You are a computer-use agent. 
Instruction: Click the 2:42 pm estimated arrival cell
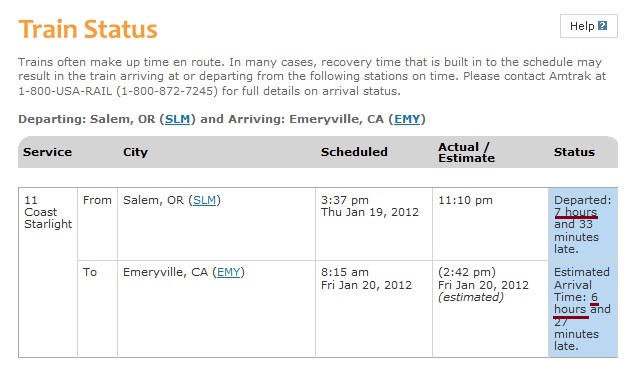click(490, 309)
